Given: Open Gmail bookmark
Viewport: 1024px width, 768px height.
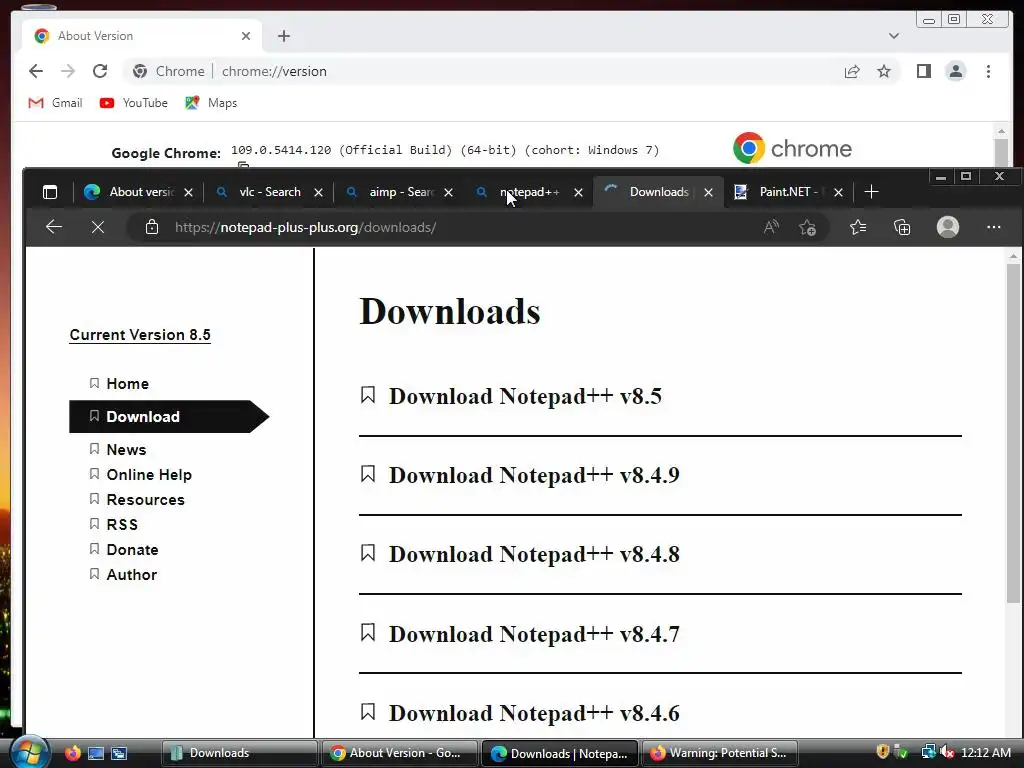Looking at the screenshot, I should pyautogui.click(x=56, y=103).
